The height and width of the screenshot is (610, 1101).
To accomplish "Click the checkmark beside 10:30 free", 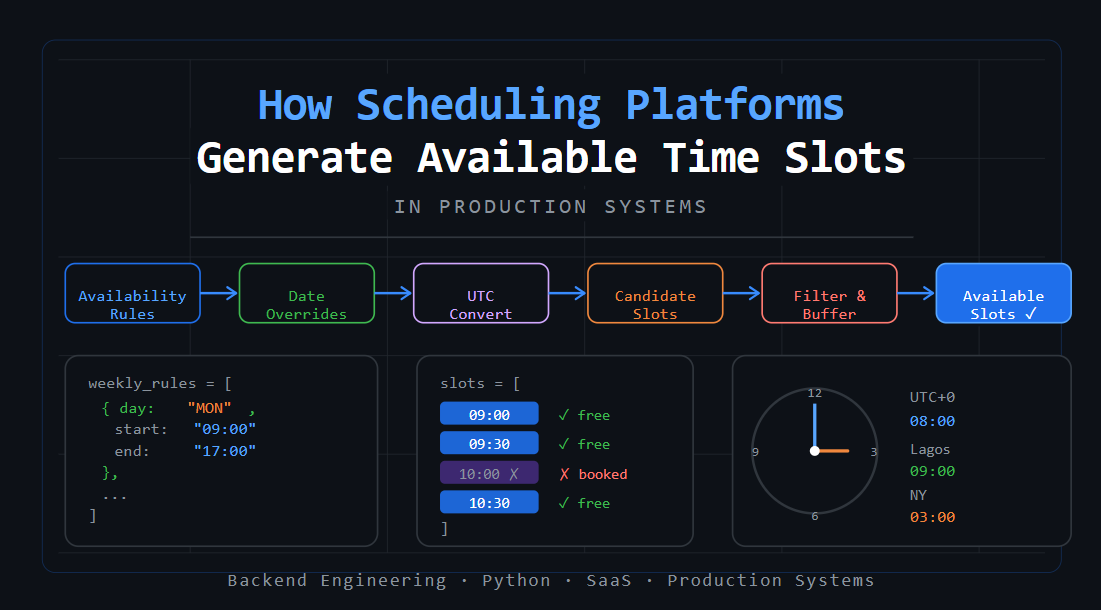I will click(563, 503).
